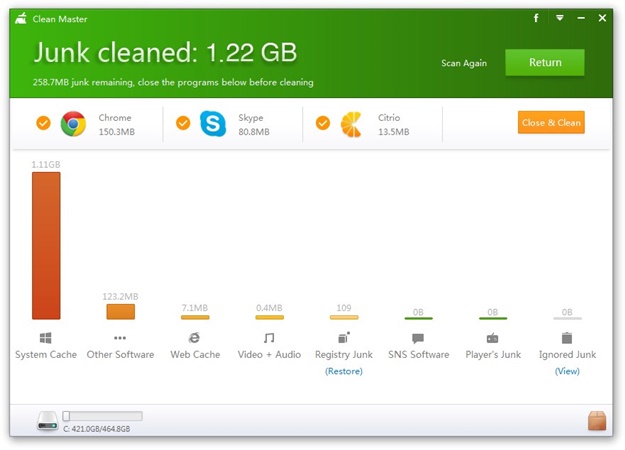This screenshot has height=450, width=625.
Task: Click the Clean Master broom logo icon
Action: (x=21, y=18)
